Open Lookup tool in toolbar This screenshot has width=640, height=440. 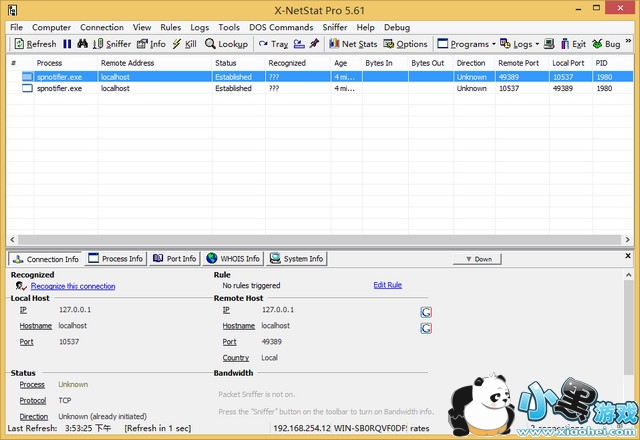226,44
